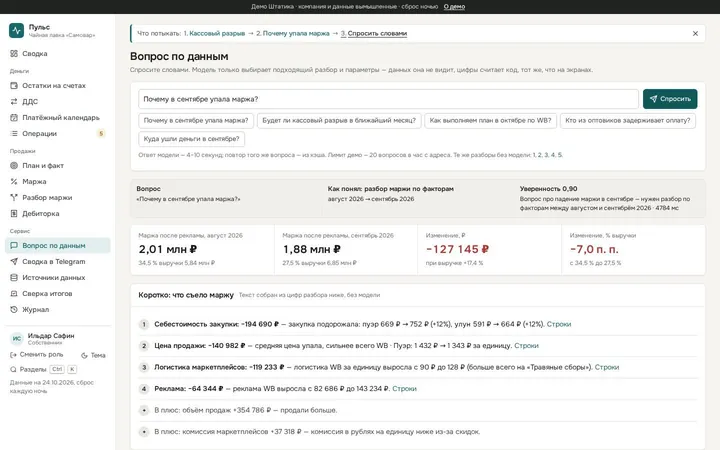Open Остатки на счетах icon
This screenshot has width=720, height=450.
(14, 85)
